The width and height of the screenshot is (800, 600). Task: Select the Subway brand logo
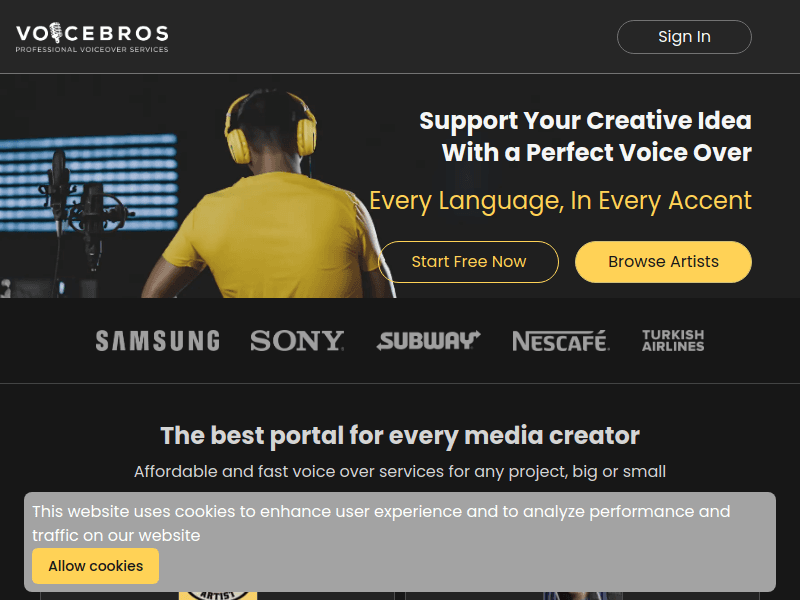[x=429, y=341]
